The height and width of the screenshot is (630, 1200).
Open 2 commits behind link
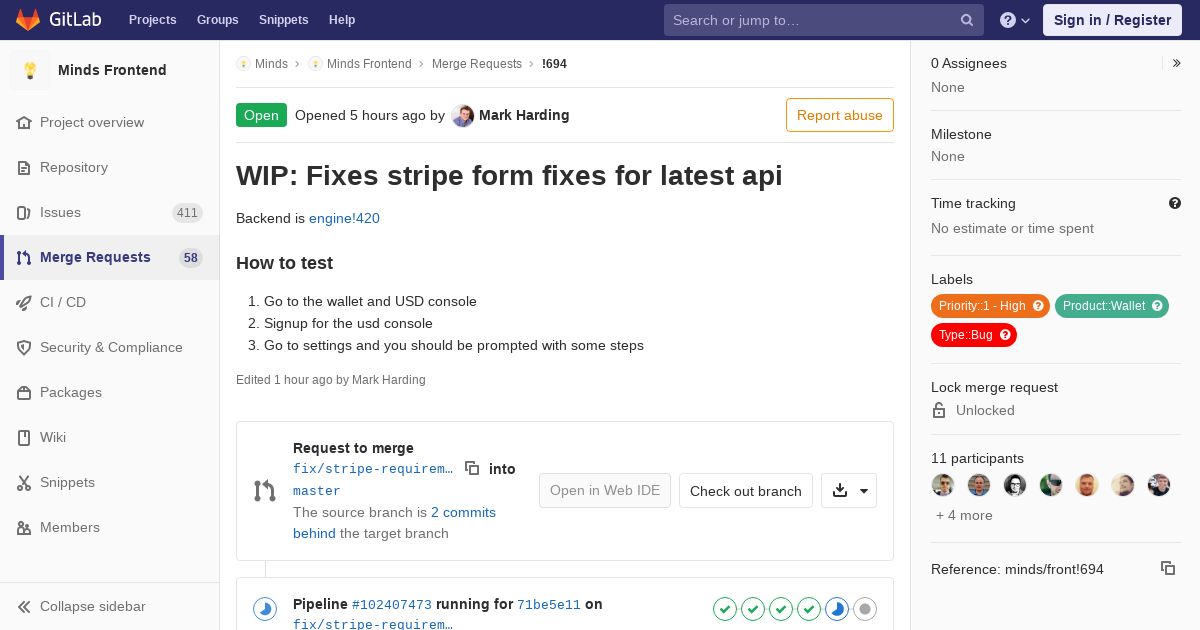[x=394, y=522]
